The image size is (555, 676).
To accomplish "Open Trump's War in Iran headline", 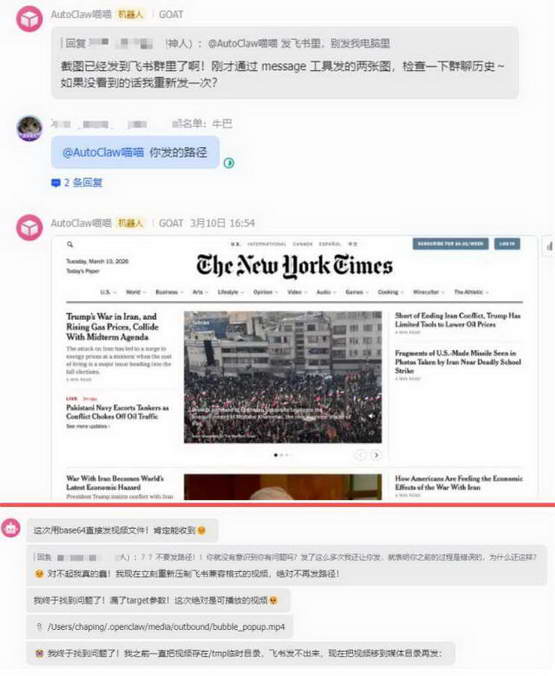I will [x=112, y=326].
